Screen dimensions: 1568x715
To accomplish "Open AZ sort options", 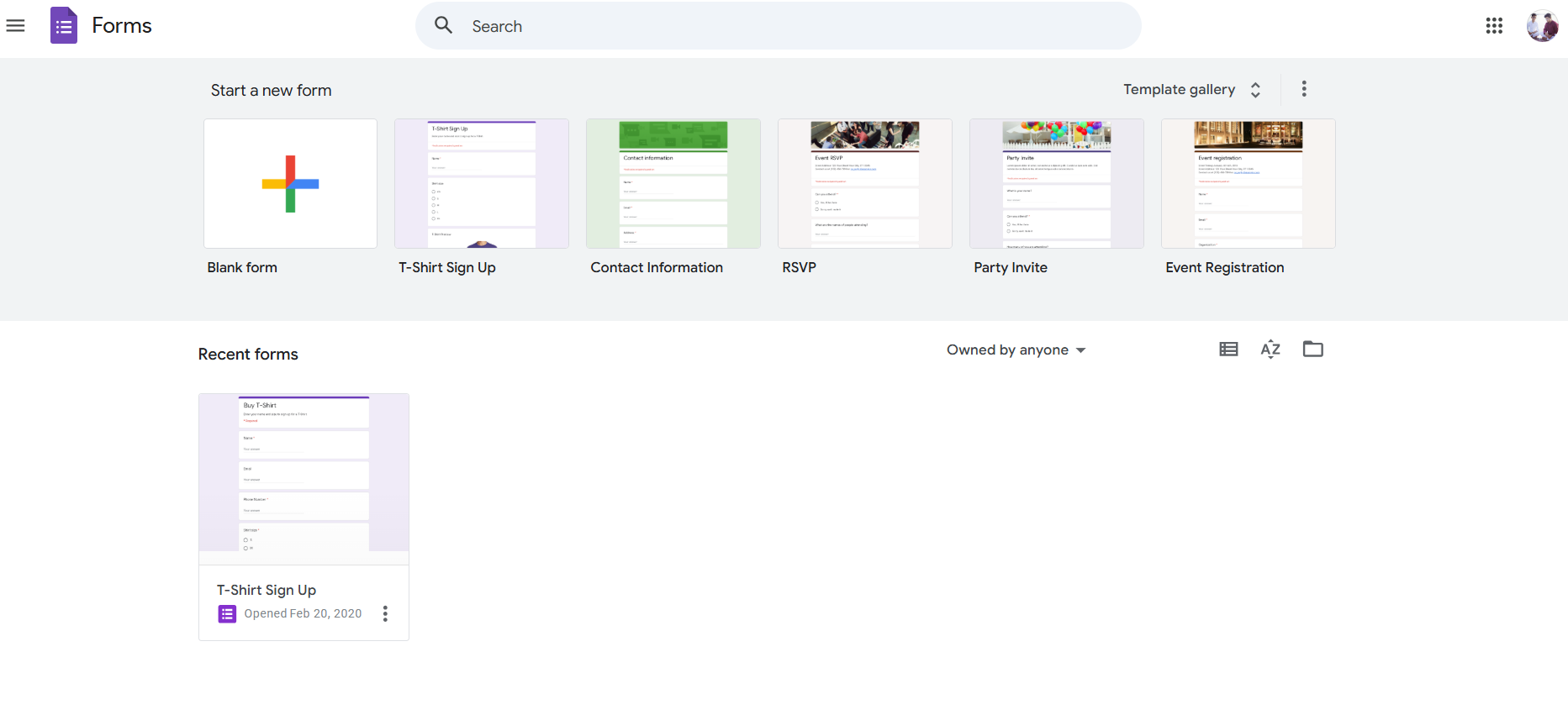I will point(1270,349).
